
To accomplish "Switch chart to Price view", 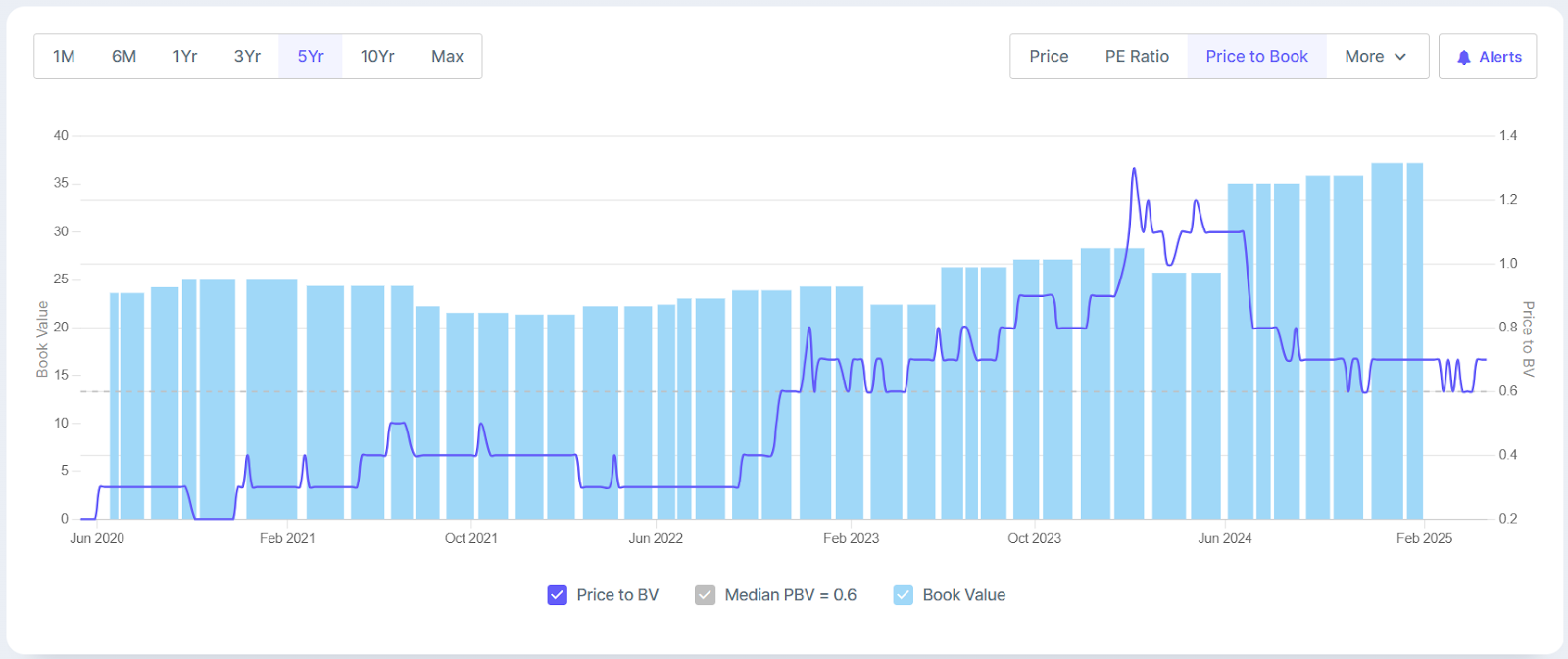I will pyautogui.click(x=1049, y=56).
